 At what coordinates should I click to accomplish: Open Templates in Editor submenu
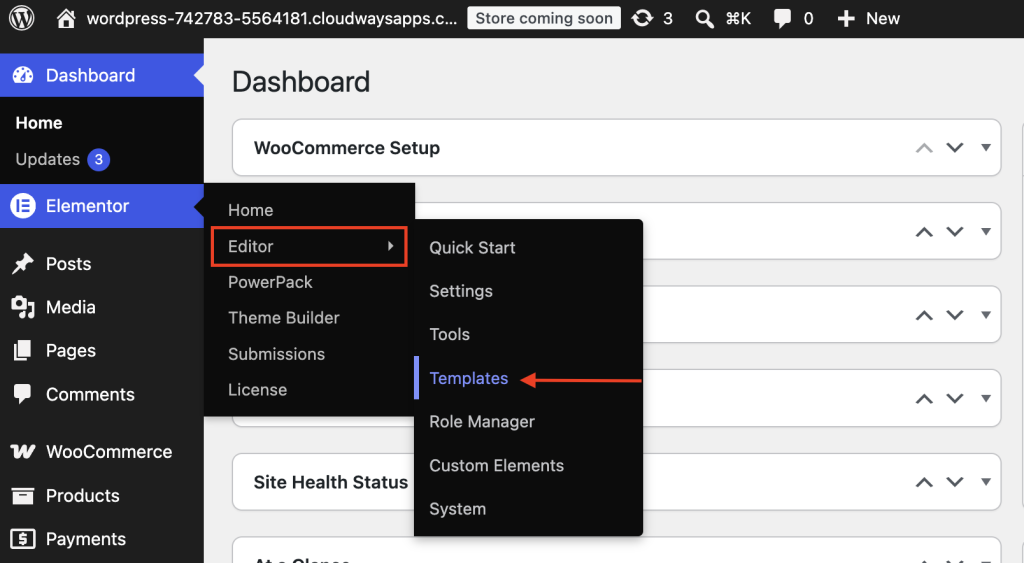pyautogui.click(x=469, y=378)
